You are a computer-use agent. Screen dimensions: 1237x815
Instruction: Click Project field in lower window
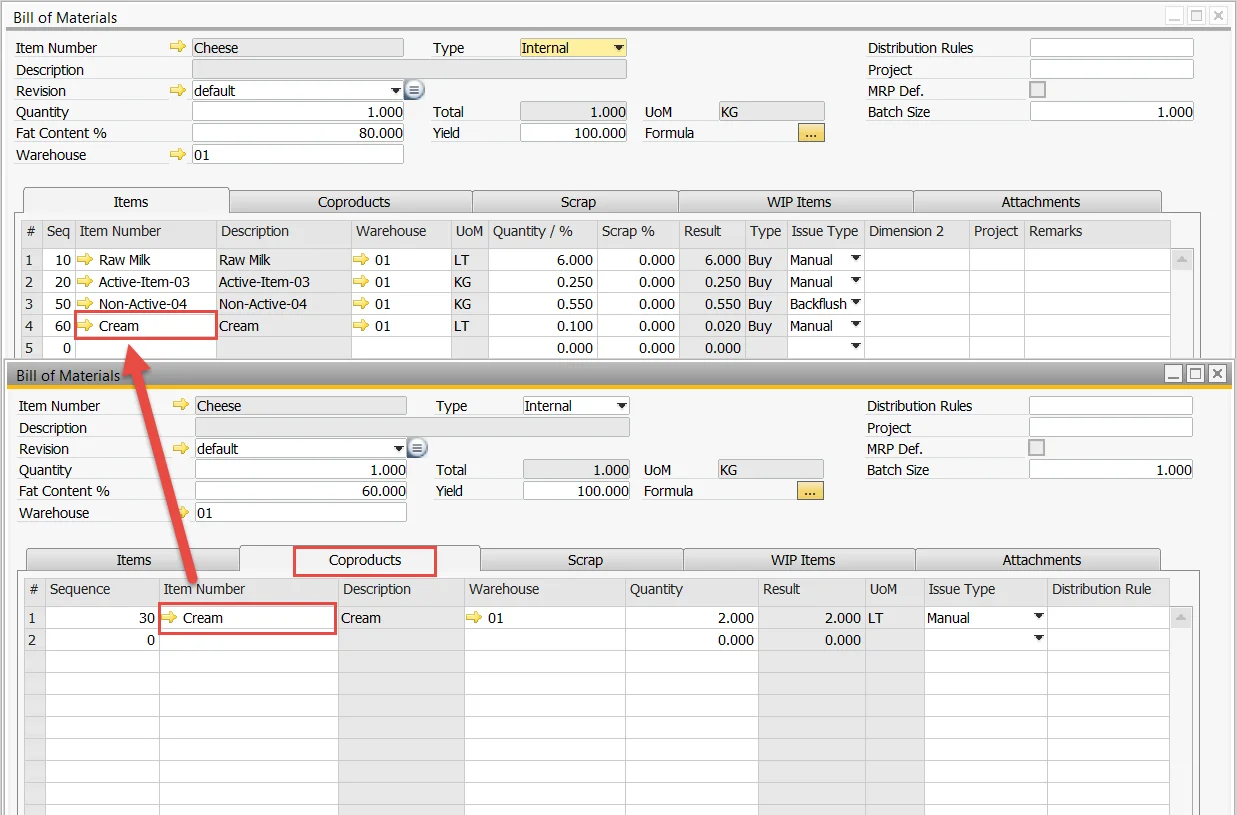pos(1111,427)
